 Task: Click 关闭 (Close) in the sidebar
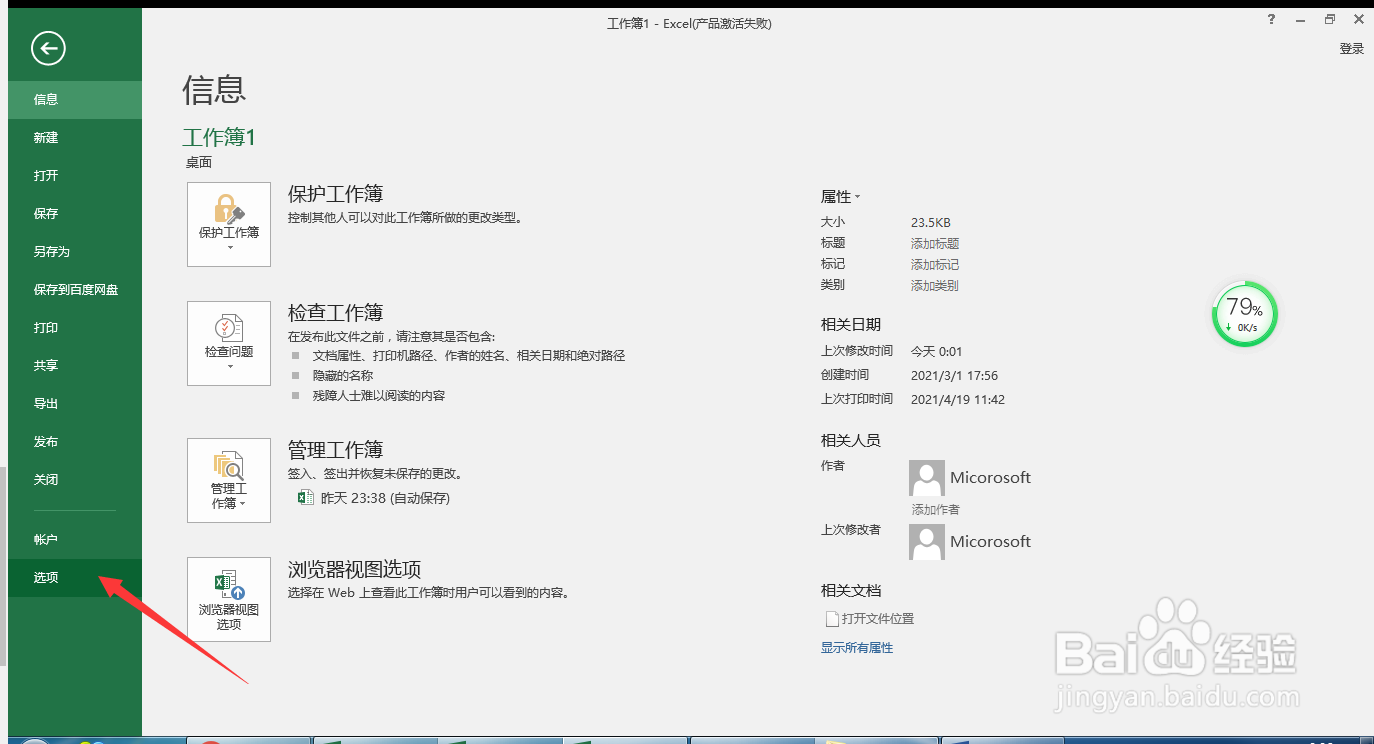click(x=75, y=480)
